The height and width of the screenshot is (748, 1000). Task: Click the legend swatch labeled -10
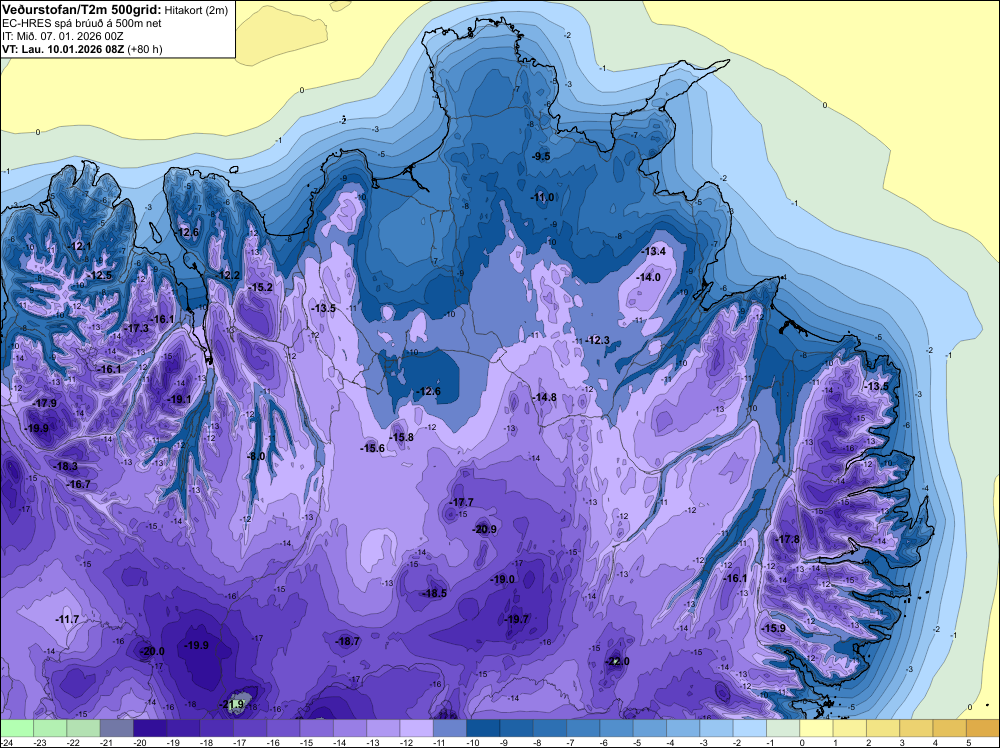tap(483, 728)
